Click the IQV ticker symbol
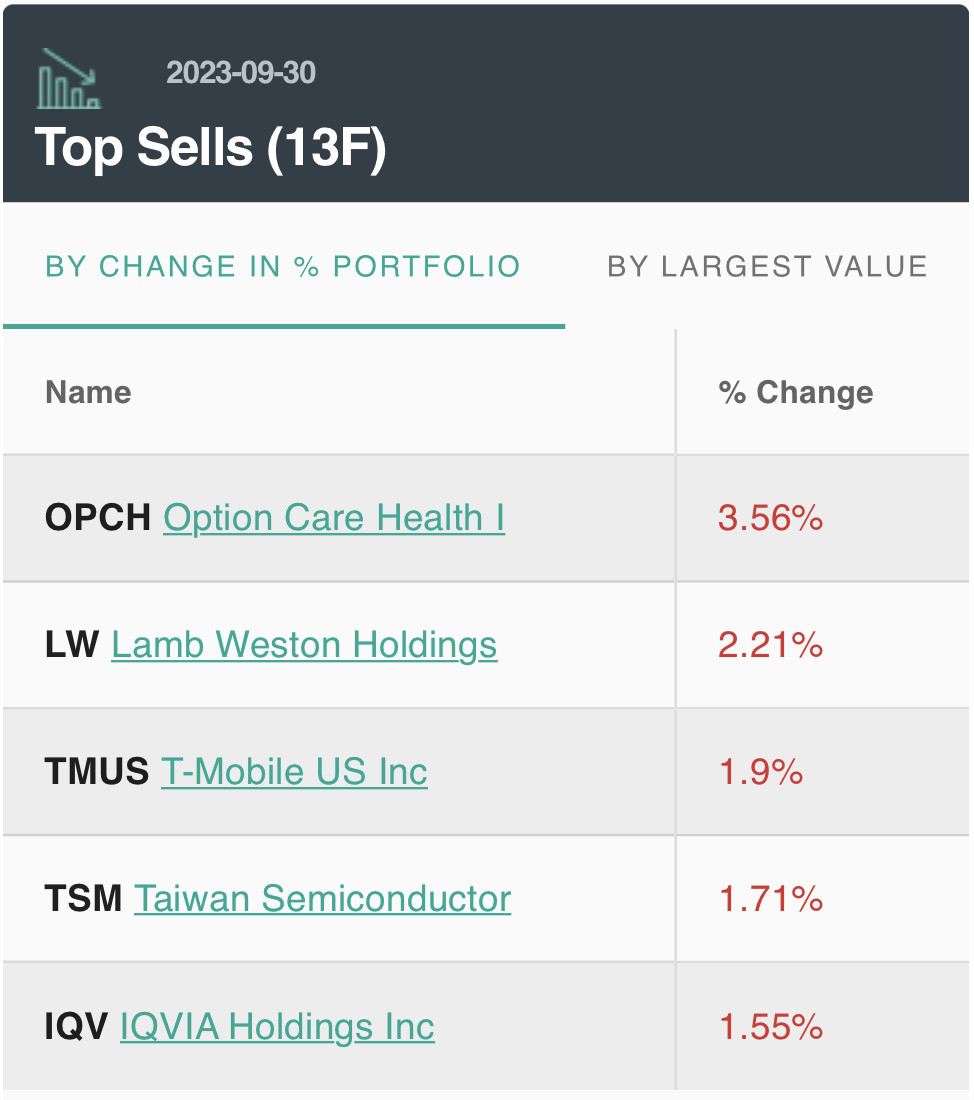This screenshot has width=974, height=1100. (77, 1027)
